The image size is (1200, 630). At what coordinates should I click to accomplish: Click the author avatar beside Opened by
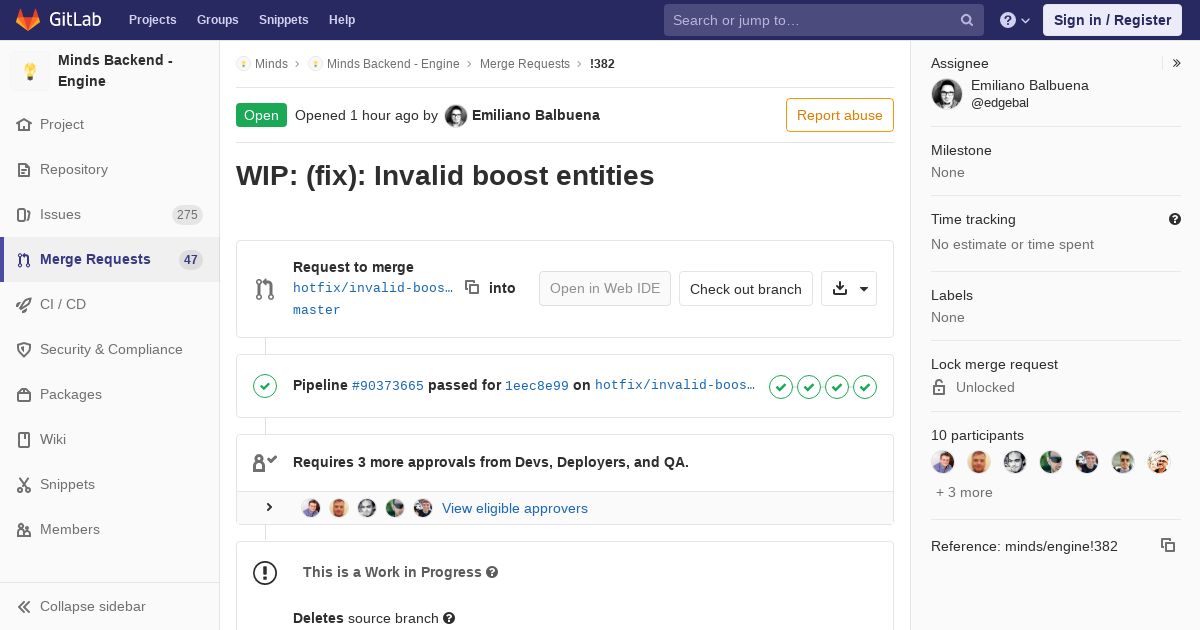coord(456,116)
